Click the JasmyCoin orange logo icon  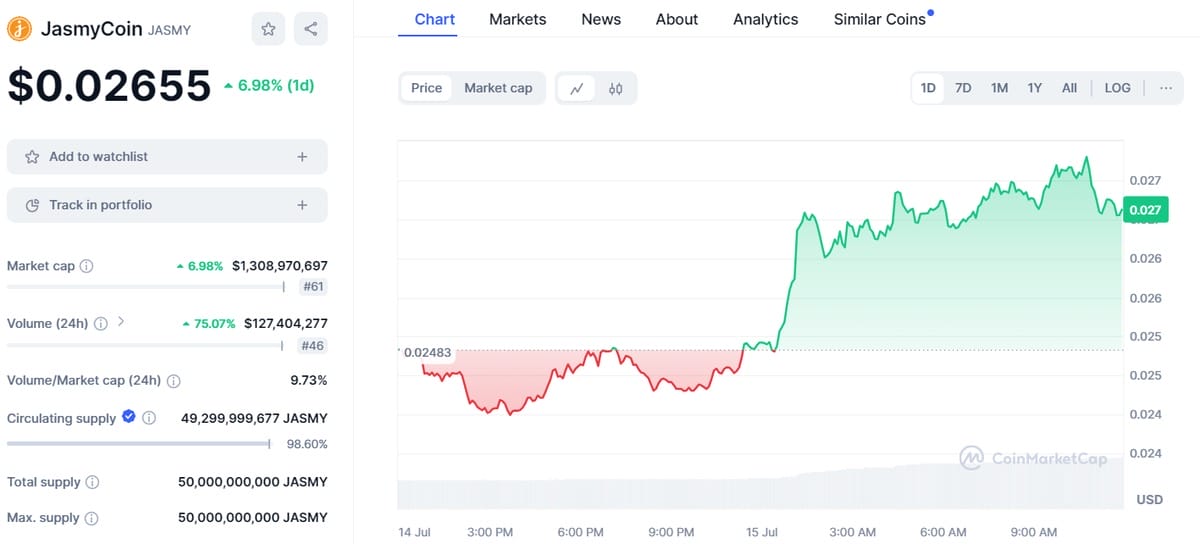point(19,29)
